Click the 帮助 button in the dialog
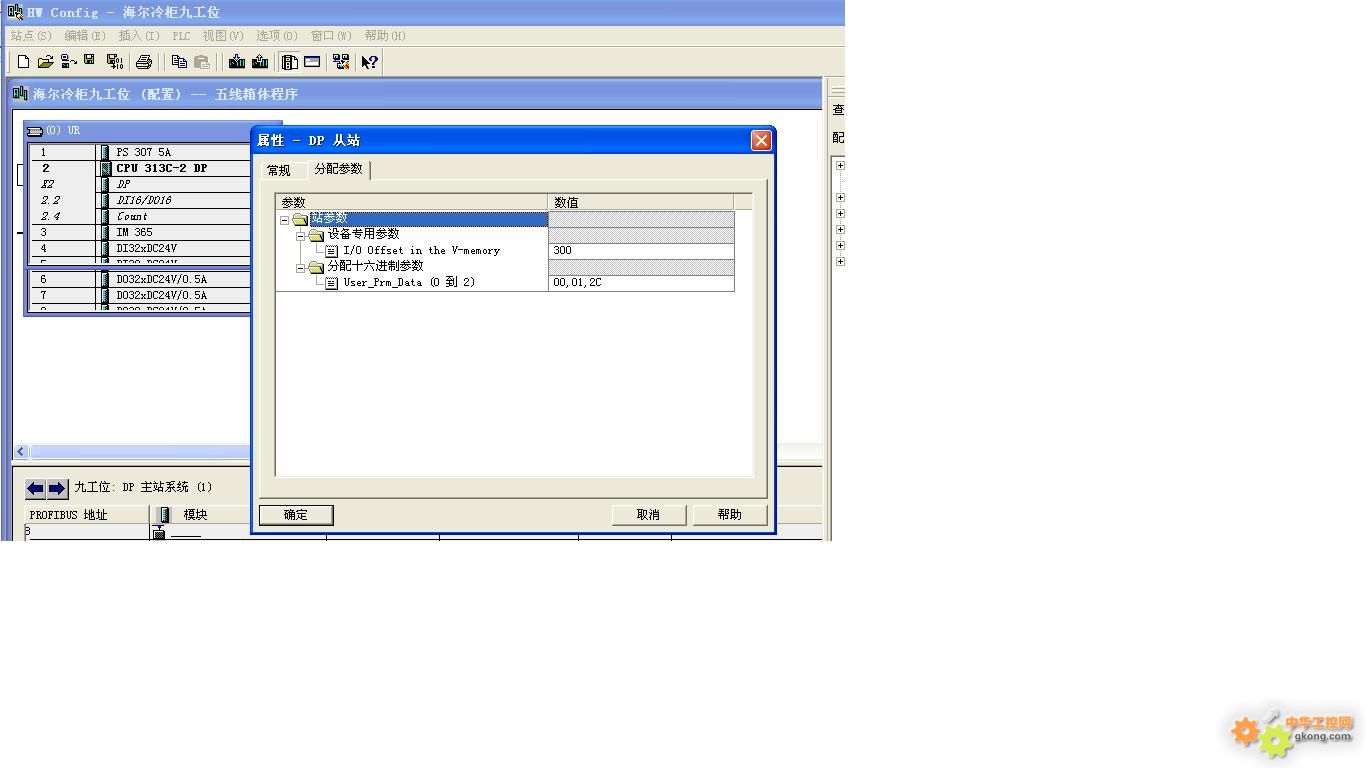Screen dimensions: 1366x768 point(730,515)
